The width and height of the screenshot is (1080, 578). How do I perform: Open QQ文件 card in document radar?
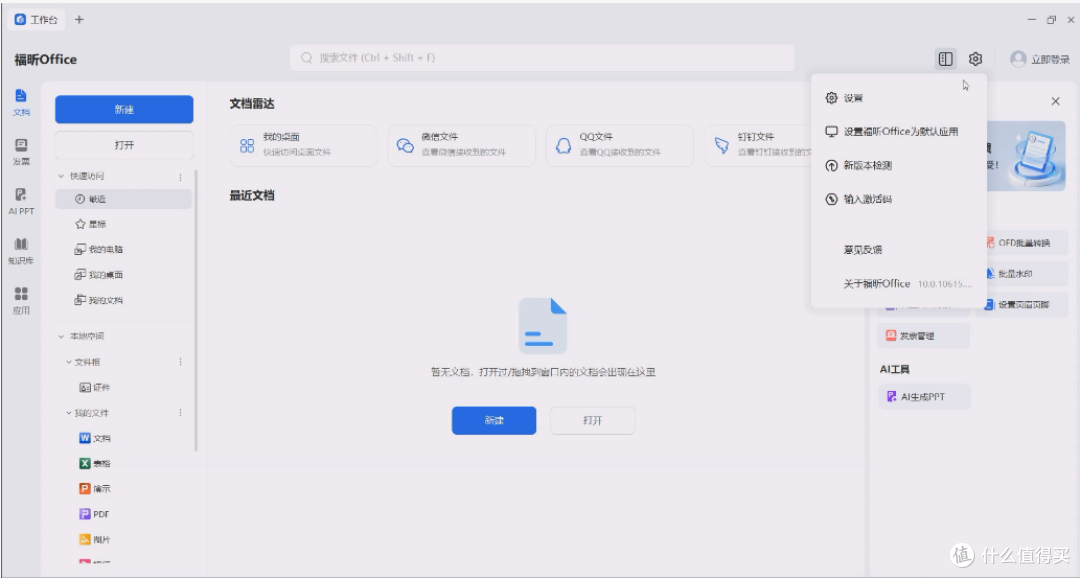[x=620, y=145]
